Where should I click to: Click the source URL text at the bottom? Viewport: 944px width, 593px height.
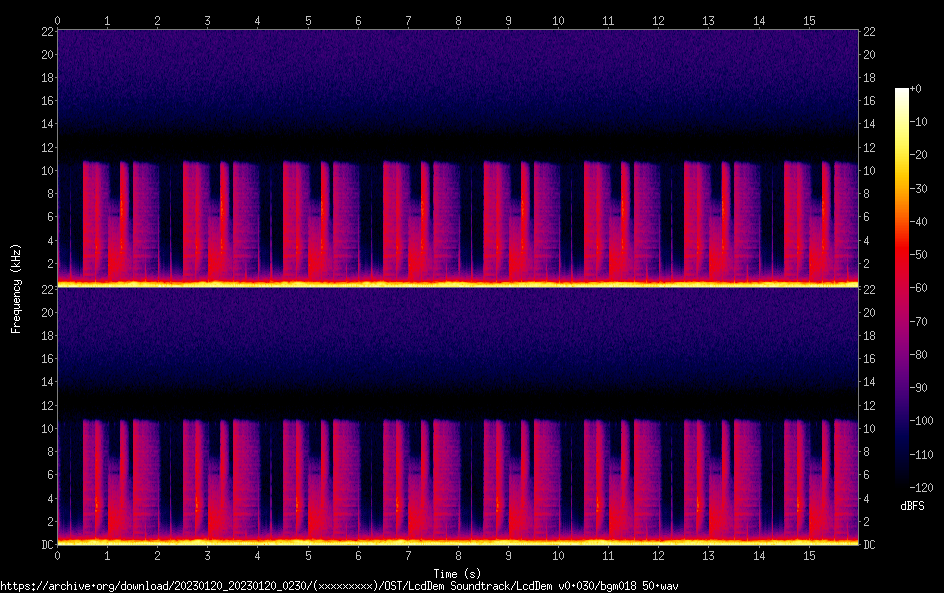pos(340,586)
